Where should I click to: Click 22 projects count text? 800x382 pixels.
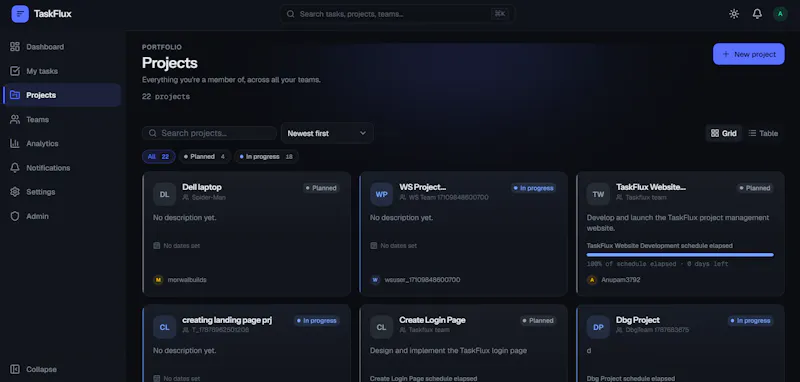click(x=166, y=96)
